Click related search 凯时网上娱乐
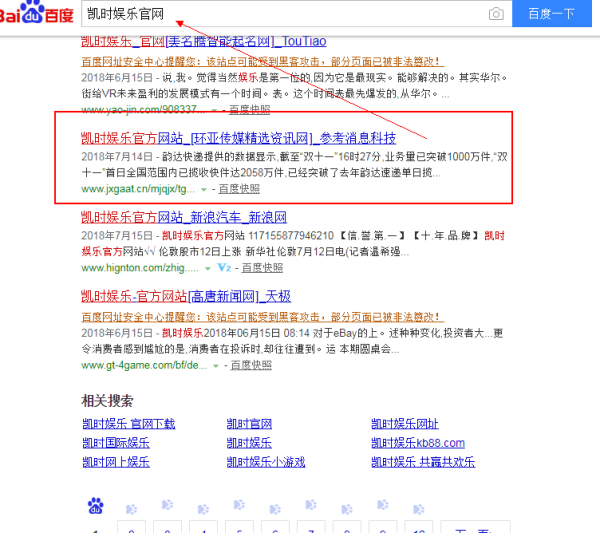Screen dimensions: 600x533 (x=116, y=462)
